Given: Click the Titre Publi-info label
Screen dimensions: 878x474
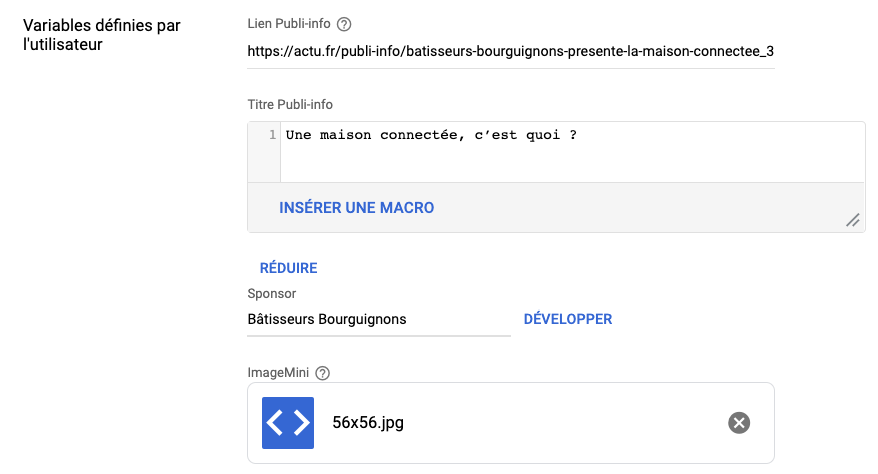Looking at the screenshot, I should tap(290, 105).
